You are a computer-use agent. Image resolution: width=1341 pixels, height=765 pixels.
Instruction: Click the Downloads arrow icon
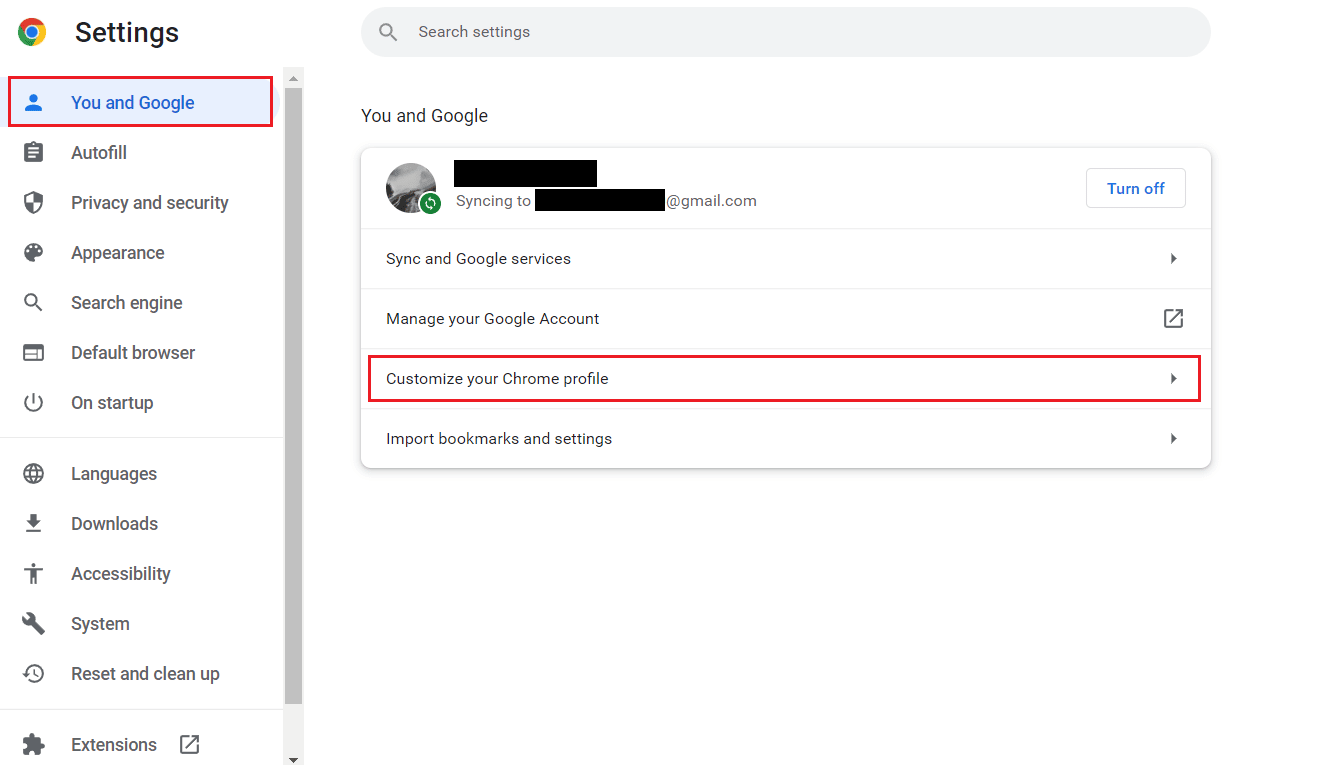(x=34, y=523)
